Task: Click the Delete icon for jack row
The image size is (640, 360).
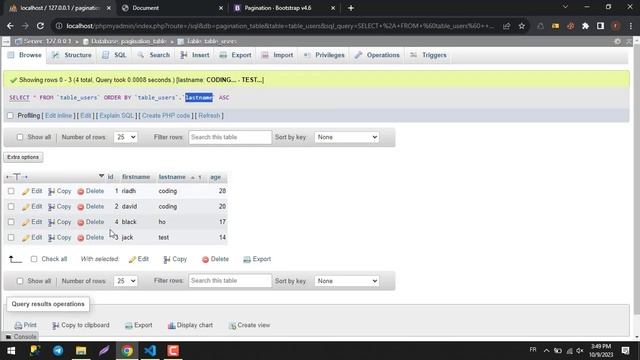Action: pyautogui.click(x=80, y=238)
